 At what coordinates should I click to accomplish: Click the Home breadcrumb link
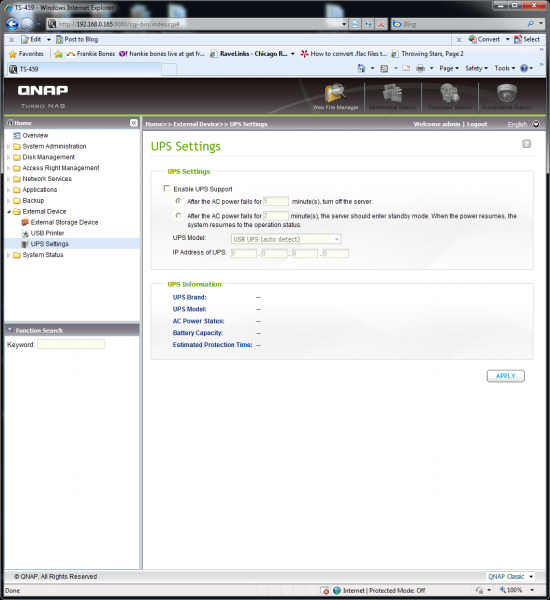[154, 124]
